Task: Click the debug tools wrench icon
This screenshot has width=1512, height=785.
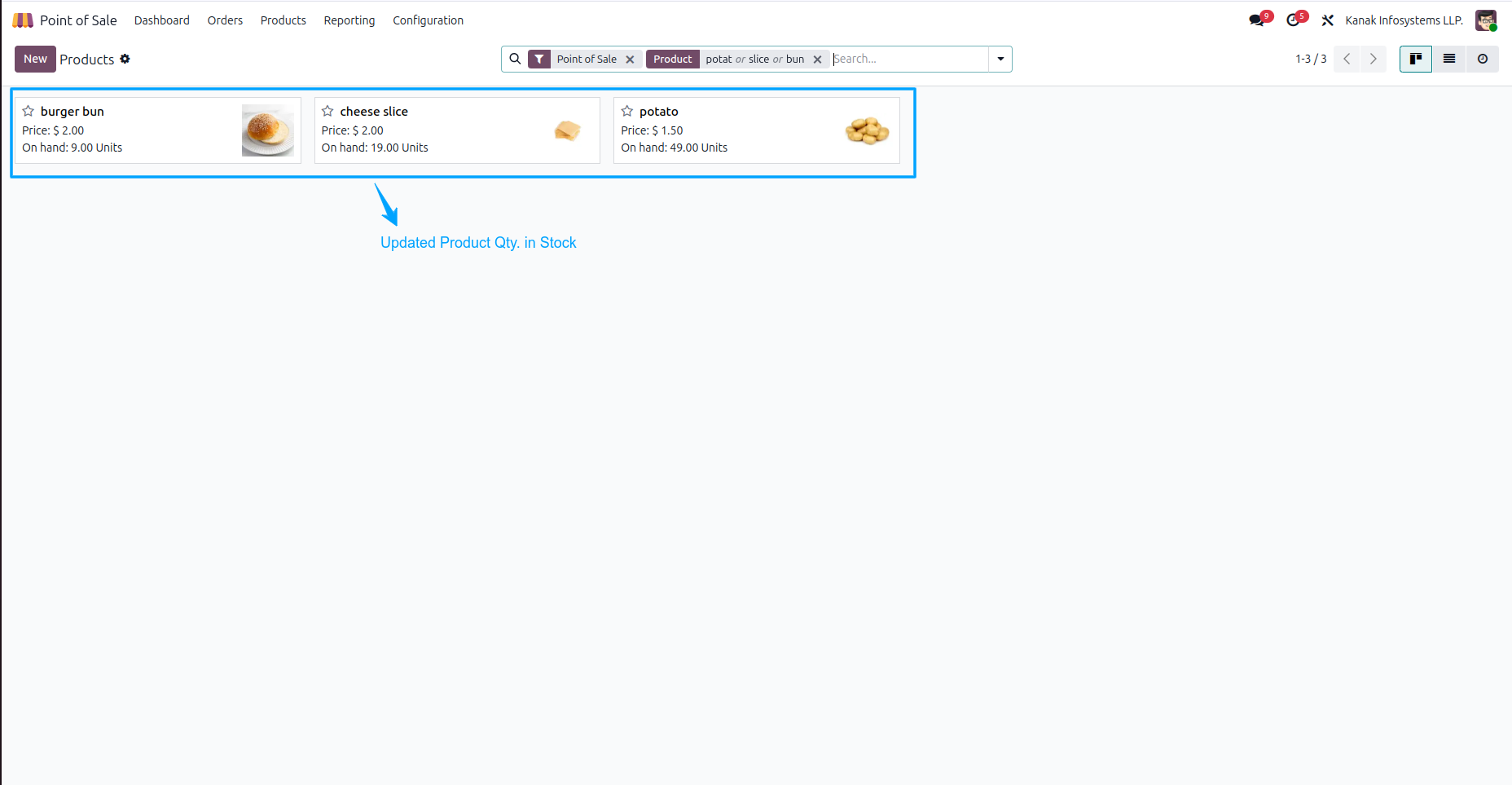Action: coord(1328,20)
